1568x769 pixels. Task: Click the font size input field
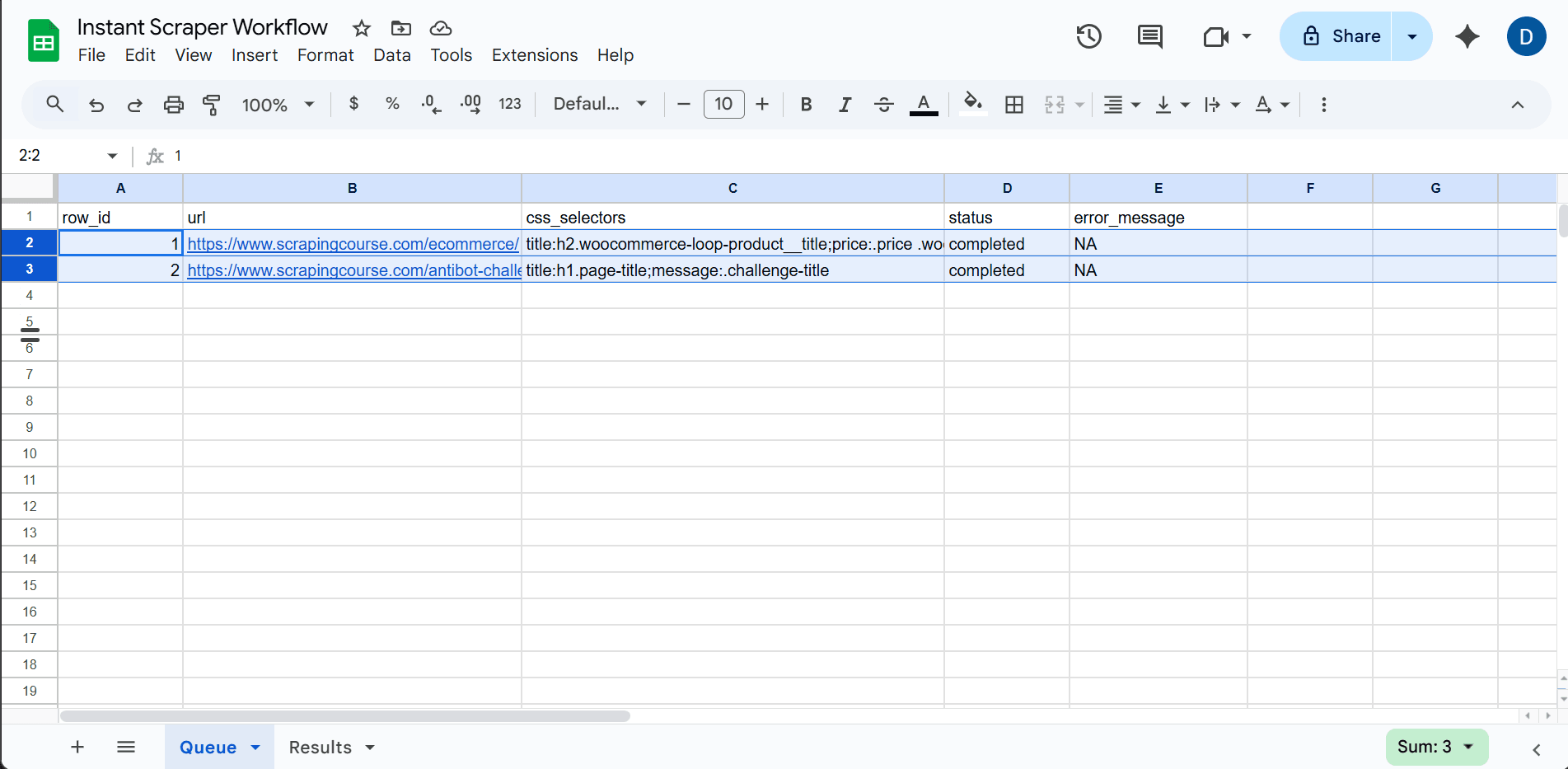[x=723, y=104]
